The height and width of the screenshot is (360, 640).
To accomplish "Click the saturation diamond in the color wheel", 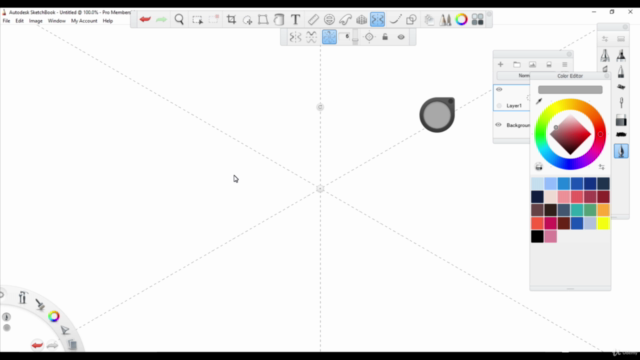I will point(571,134).
